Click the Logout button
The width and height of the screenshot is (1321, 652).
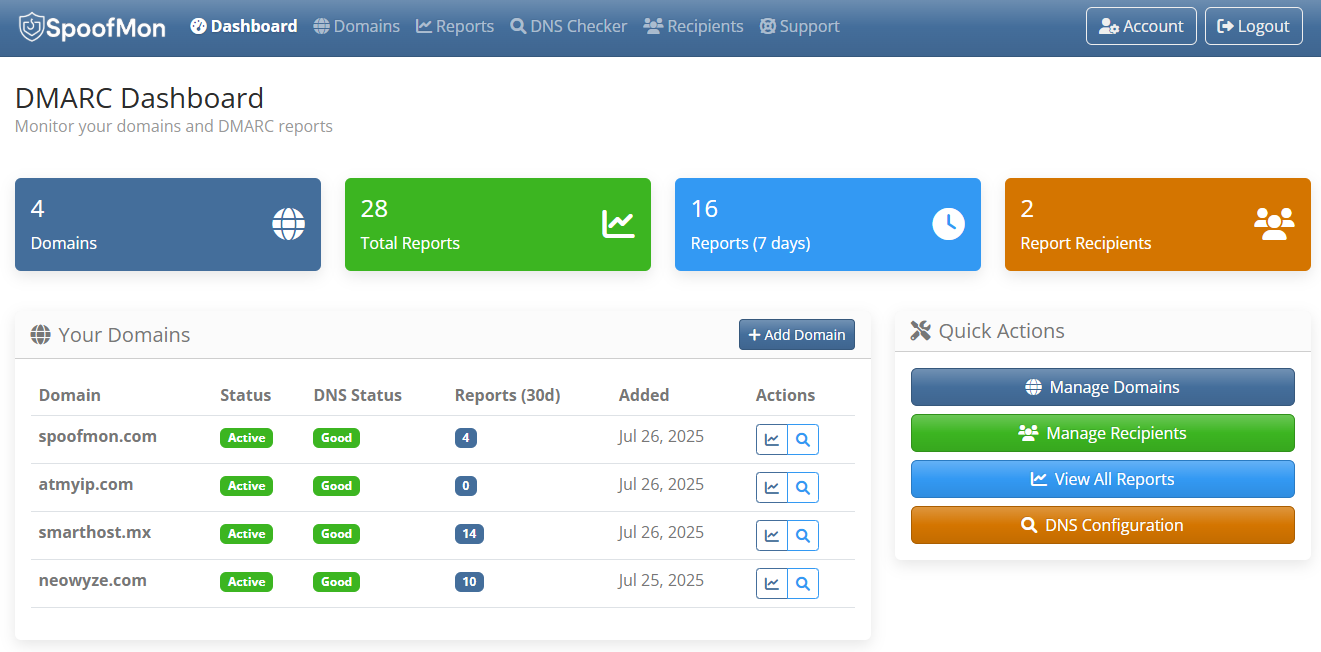click(1254, 26)
